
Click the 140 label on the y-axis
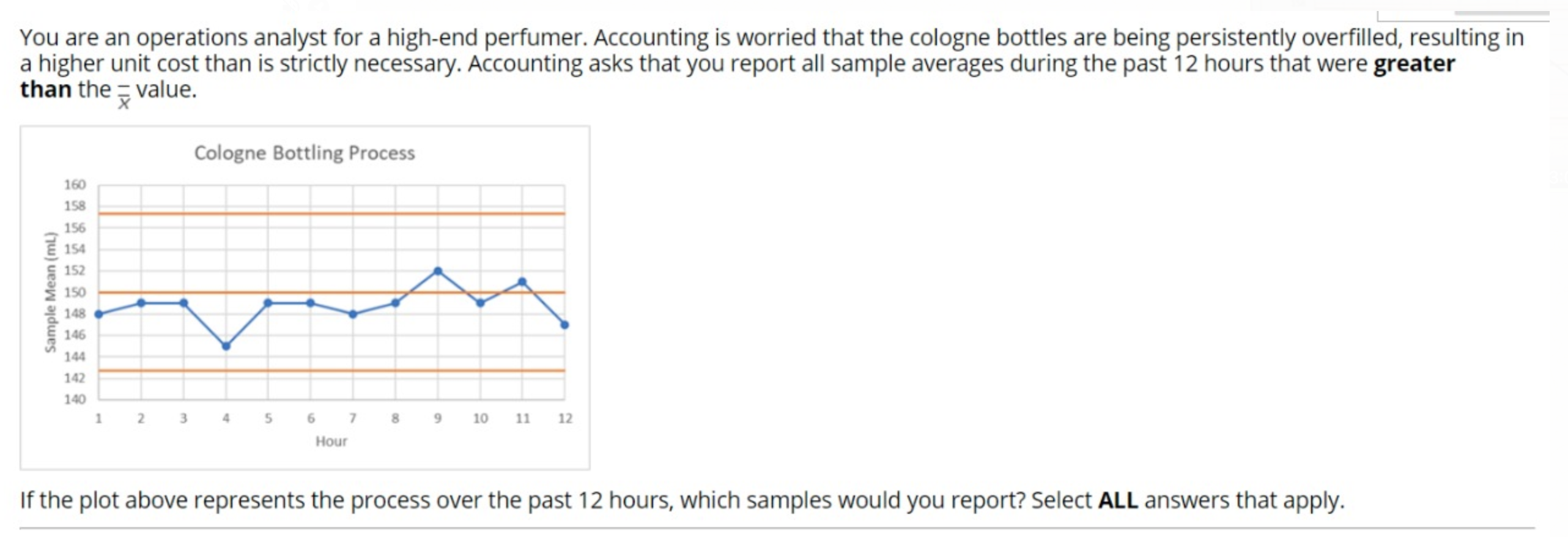(75, 399)
